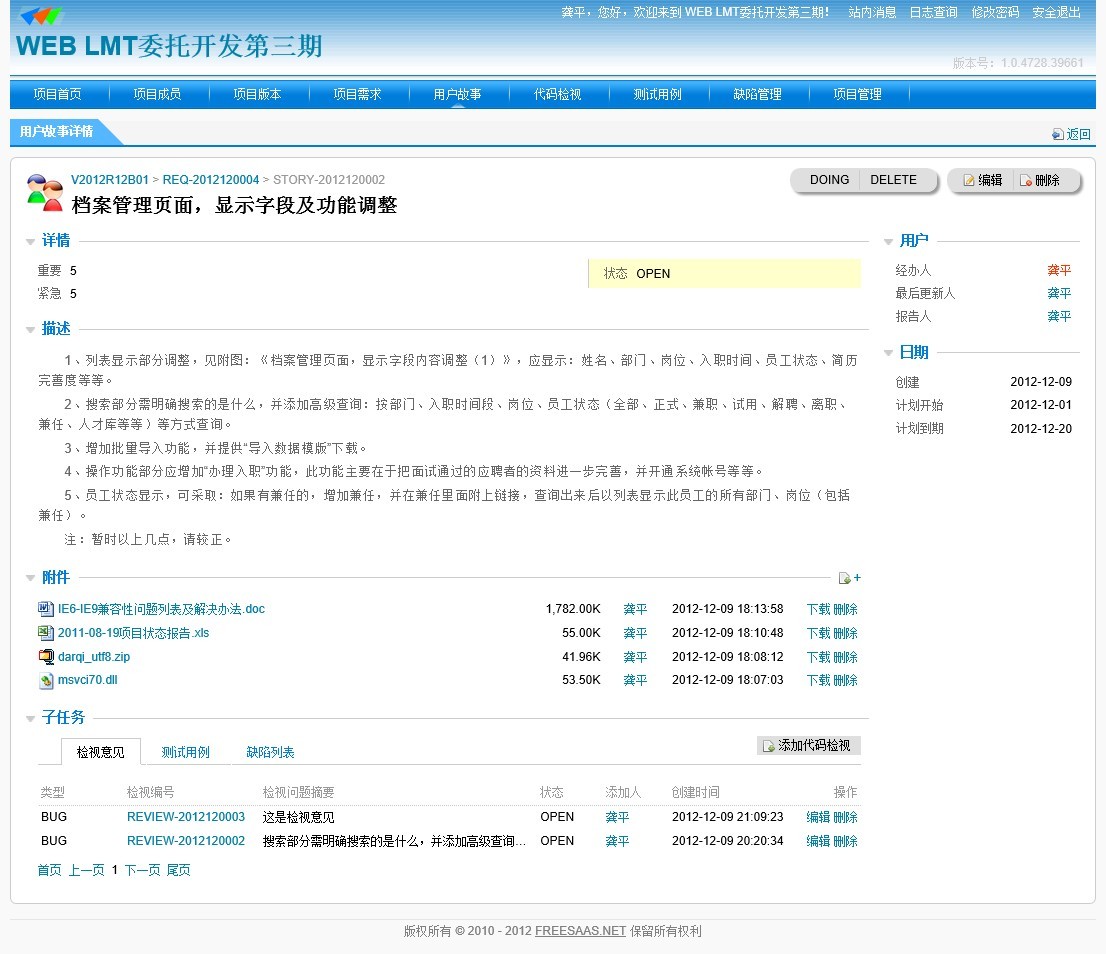Open breadcrumb link REQ-2012120004
The width and height of the screenshot is (1106, 954).
coord(211,180)
